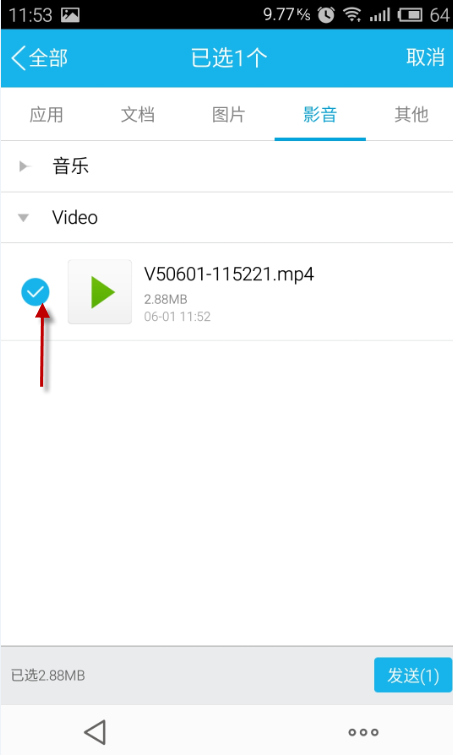
Task: Tap the Android back triangle icon
Action: coord(95,732)
